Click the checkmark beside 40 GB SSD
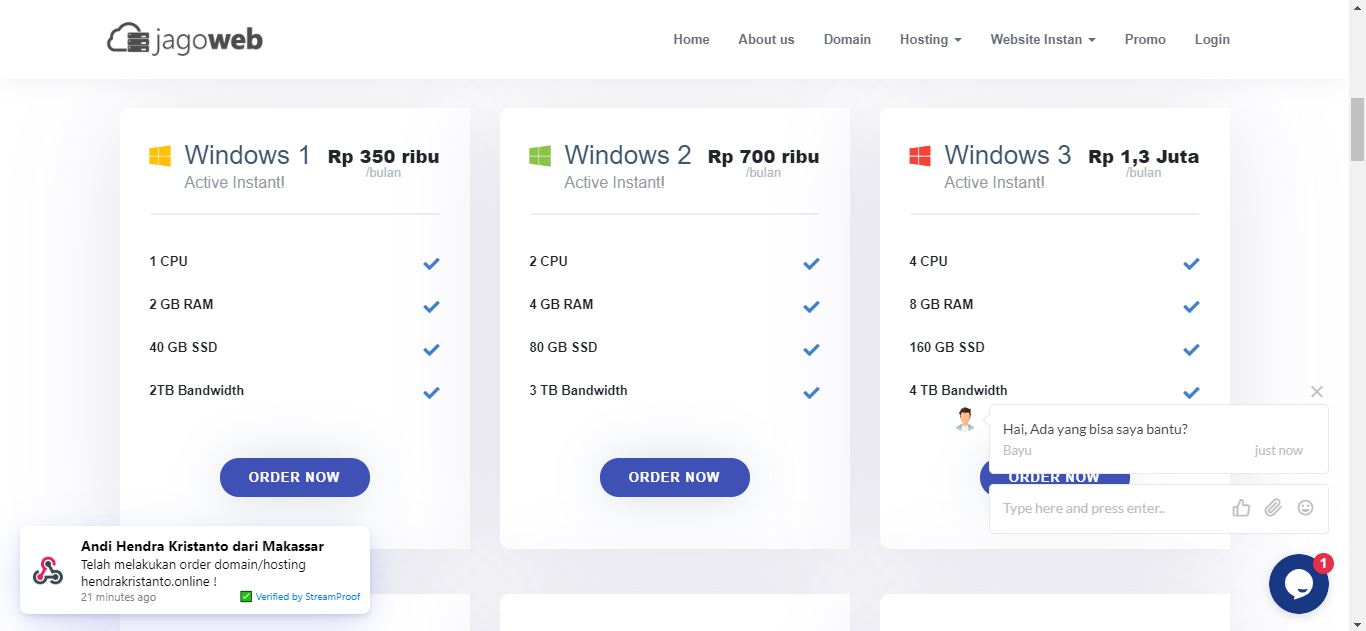The width and height of the screenshot is (1366, 631). pos(431,350)
